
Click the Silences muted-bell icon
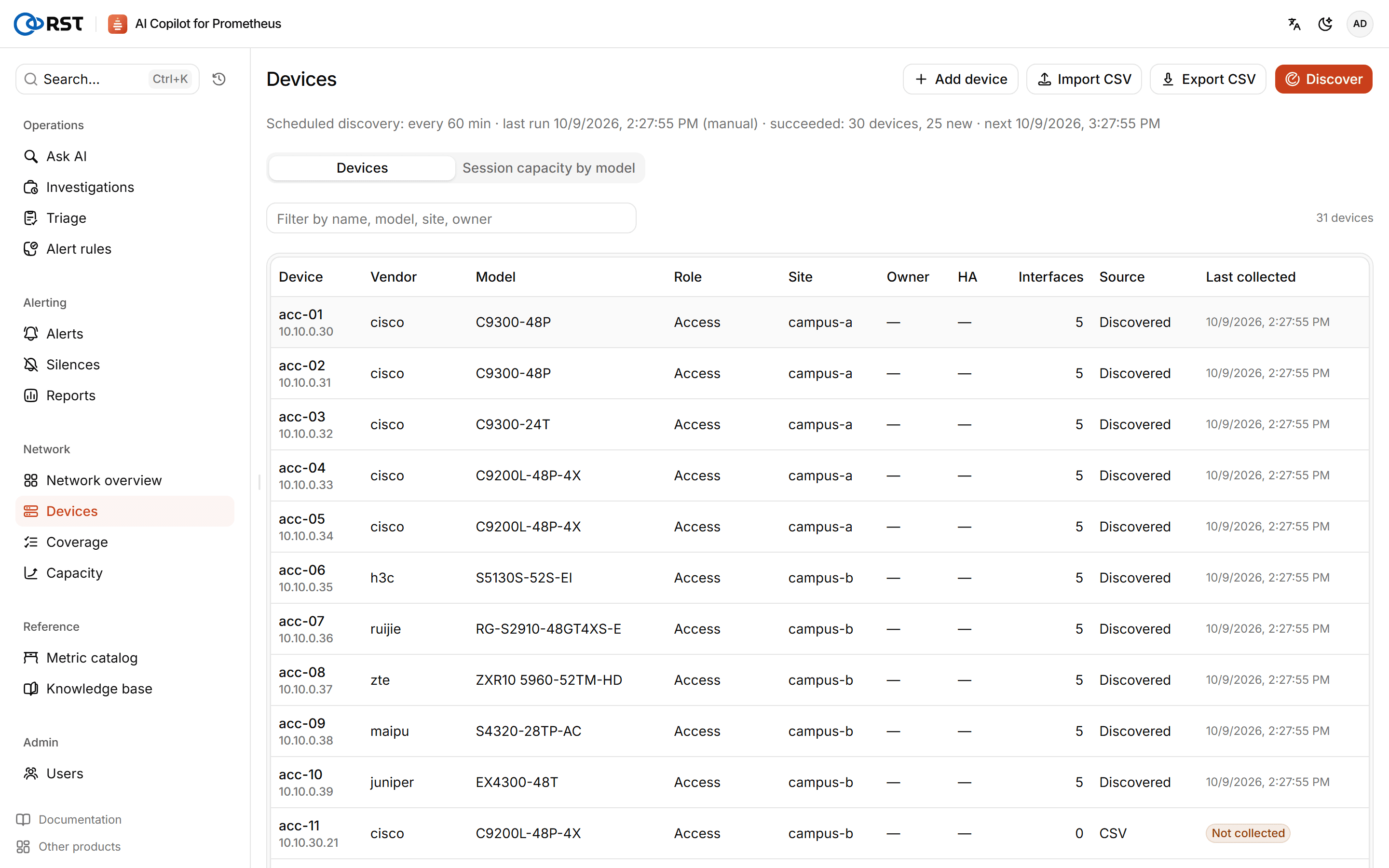(x=30, y=365)
